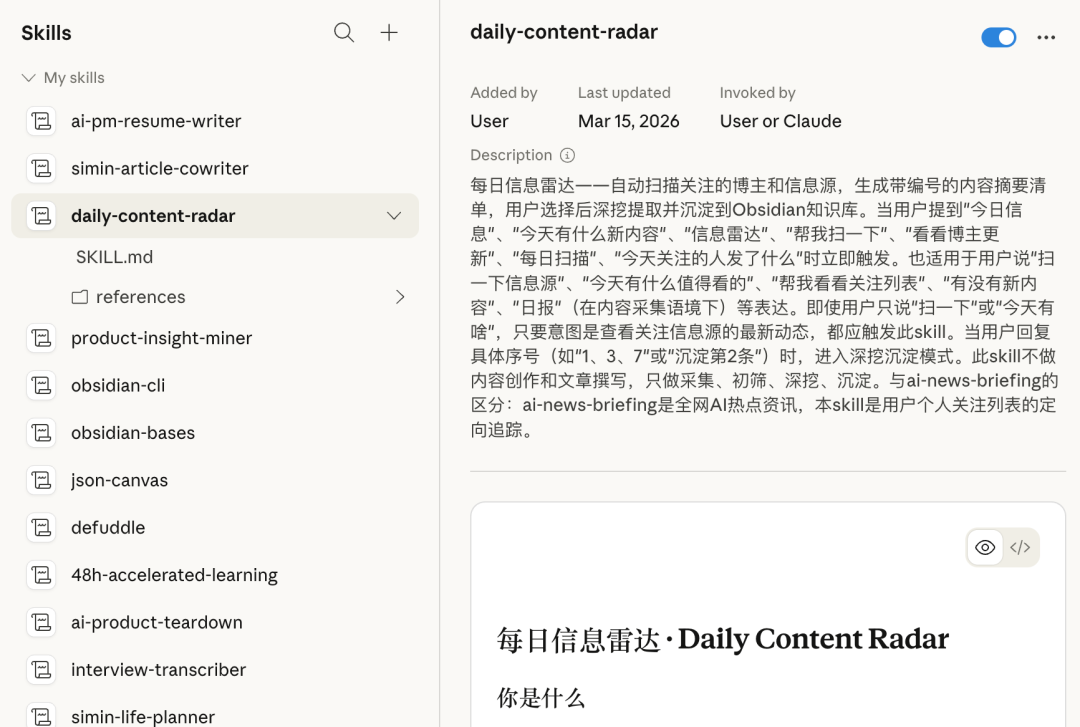Click the search skills magnifier icon
The image size is (1080, 727).
coord(344,33)
